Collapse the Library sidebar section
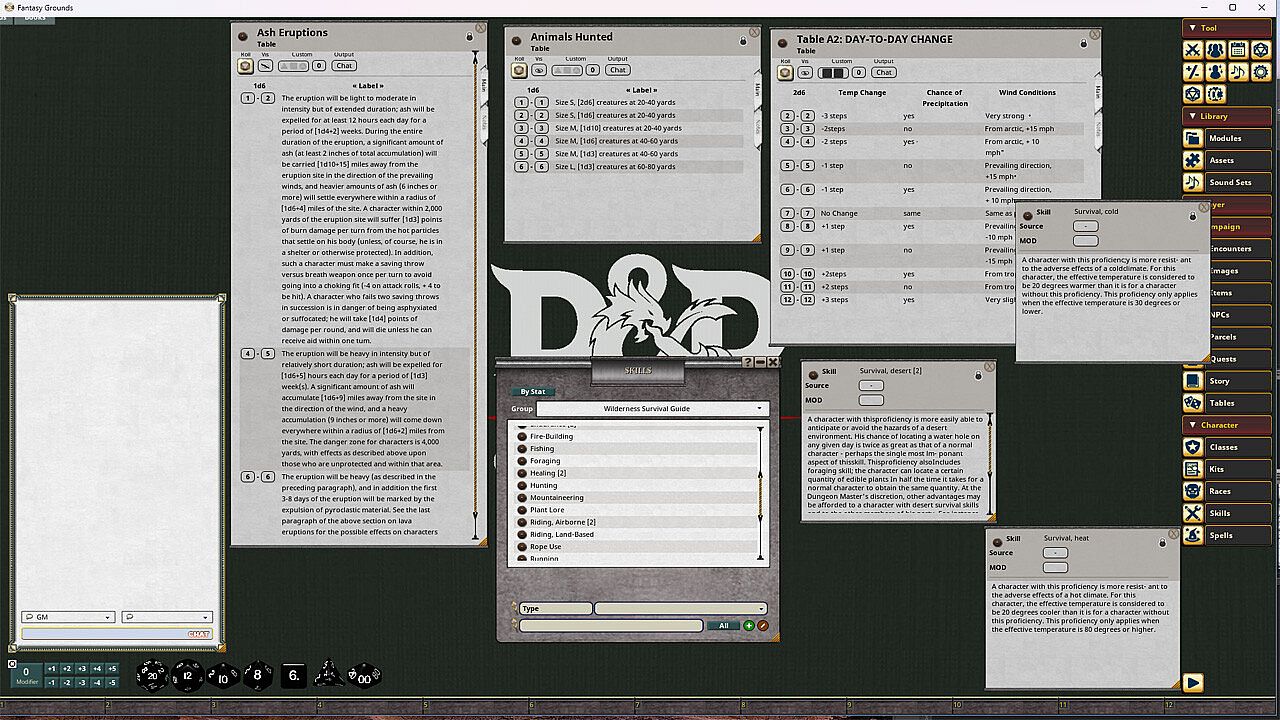 (x=1192, y=116)
